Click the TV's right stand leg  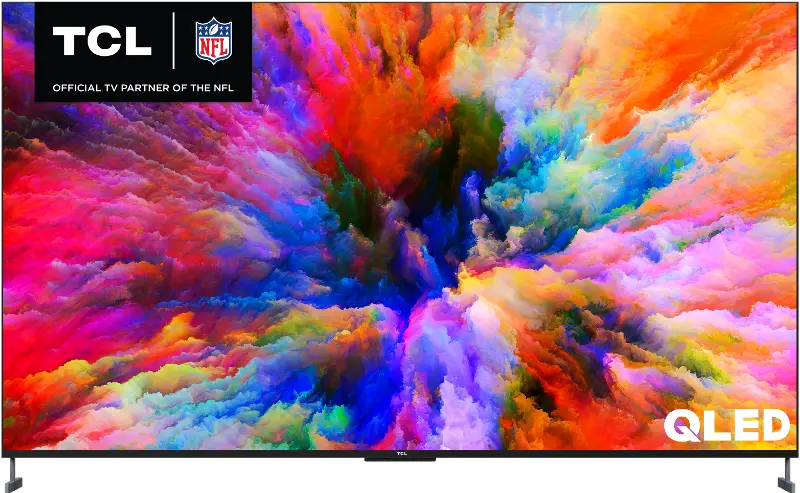coord(786,475)
